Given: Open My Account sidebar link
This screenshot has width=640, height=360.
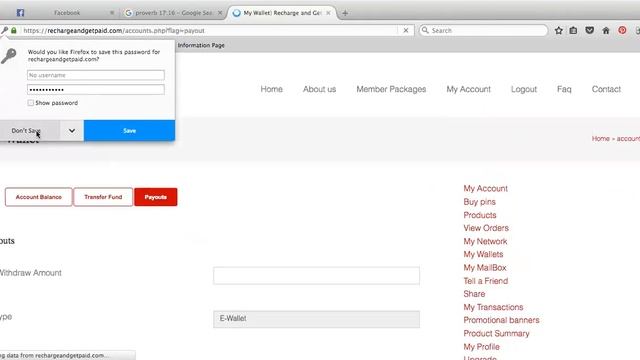Looking at the screenshot, I should [x=485, y=189].
